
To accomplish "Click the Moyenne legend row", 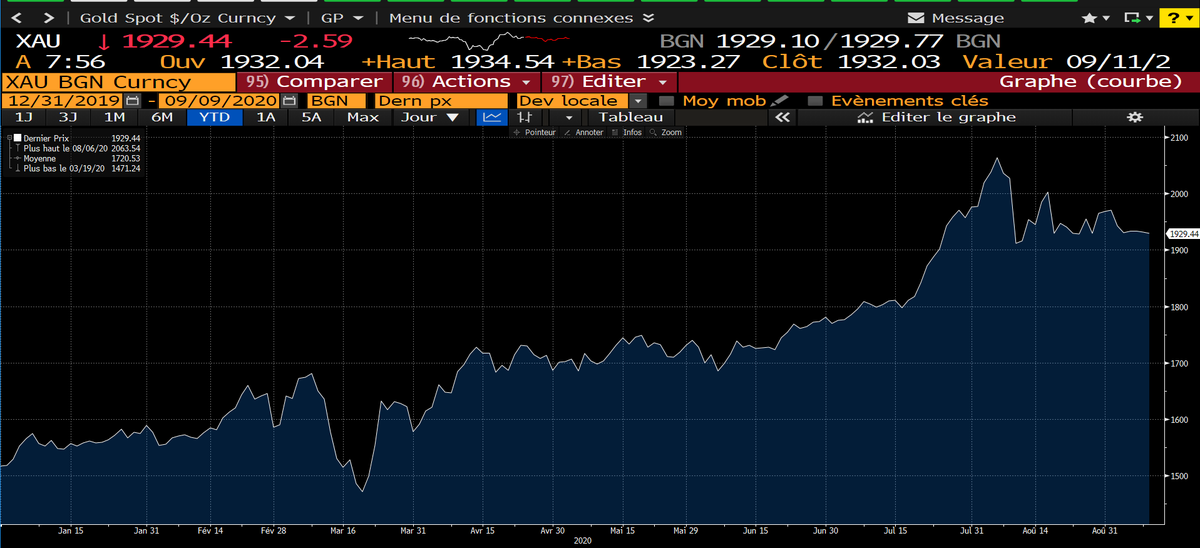I will [x=82, y=158].
